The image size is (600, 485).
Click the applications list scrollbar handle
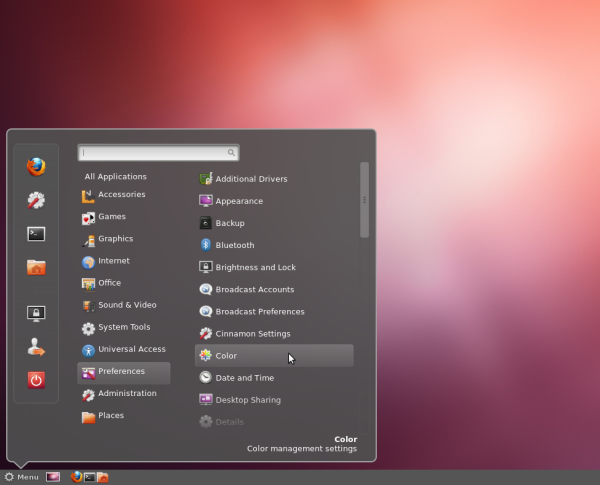pyautogui.click(x=364, y=200)
